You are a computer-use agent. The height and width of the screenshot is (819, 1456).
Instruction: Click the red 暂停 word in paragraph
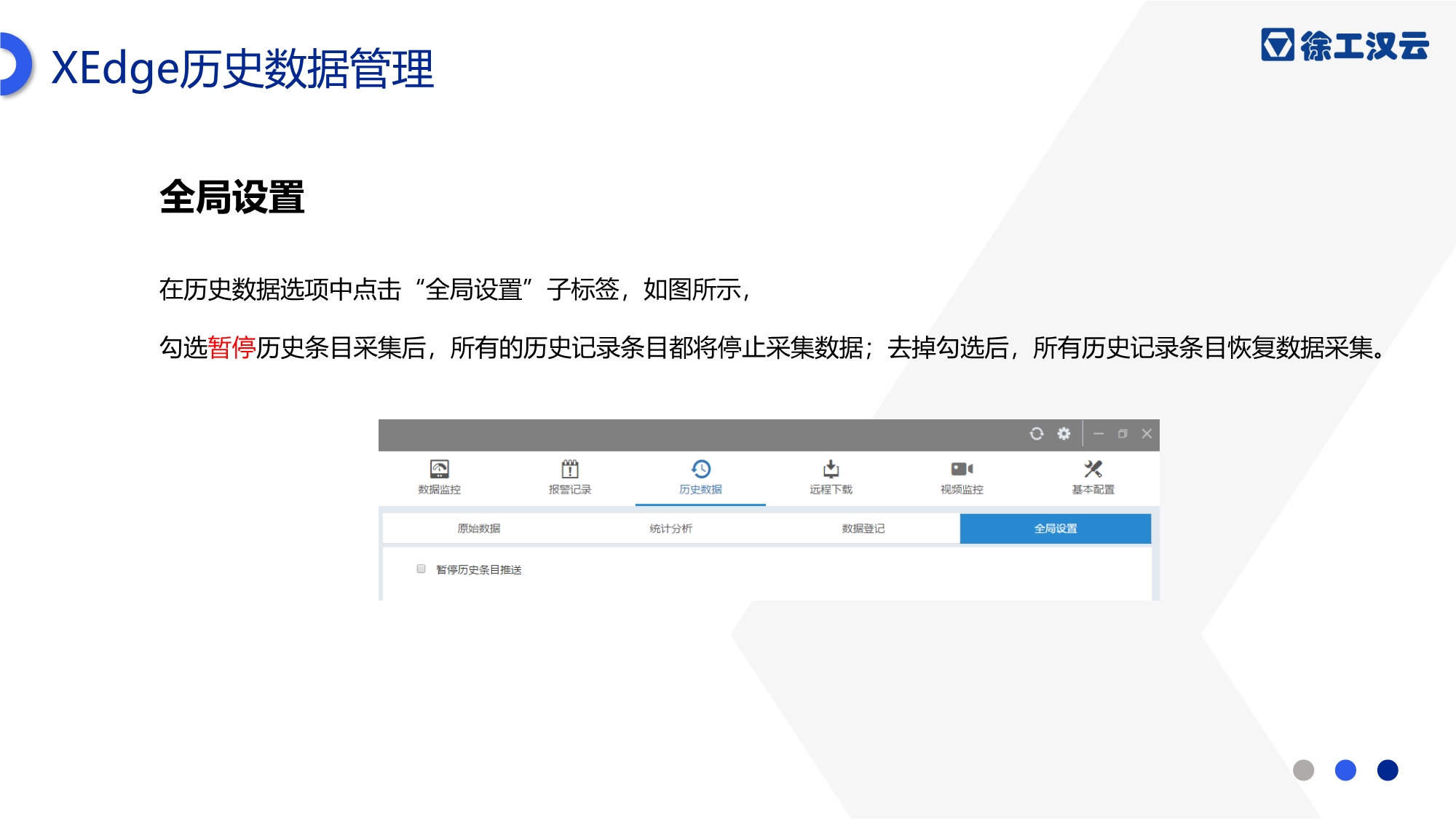232,347
